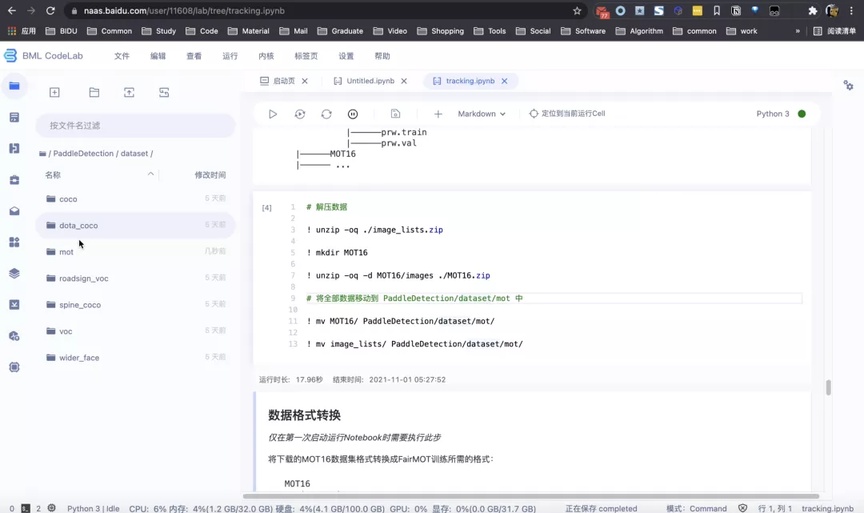Viewport: 864px width, 513px height.
Task: Click the Python 3 kernel name
Action: 773,114
